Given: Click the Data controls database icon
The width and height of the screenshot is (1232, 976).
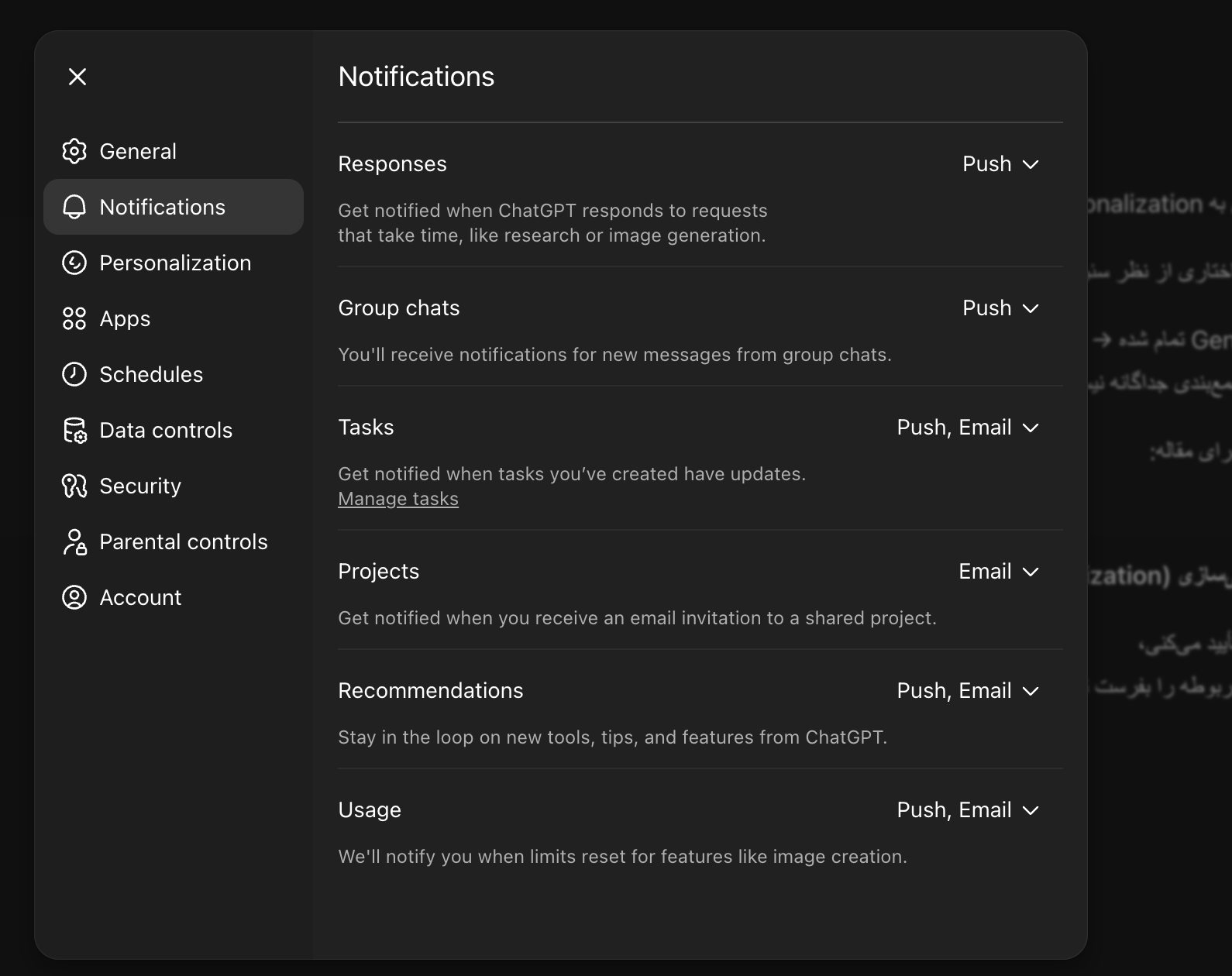Looking at the screenshot, I should [x=74, y=430].
